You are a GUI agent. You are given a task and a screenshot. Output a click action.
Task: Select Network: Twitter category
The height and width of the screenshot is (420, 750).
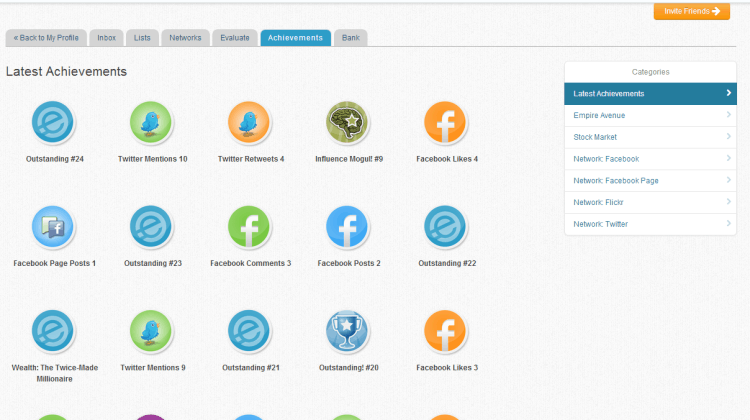tap(651, 224)
